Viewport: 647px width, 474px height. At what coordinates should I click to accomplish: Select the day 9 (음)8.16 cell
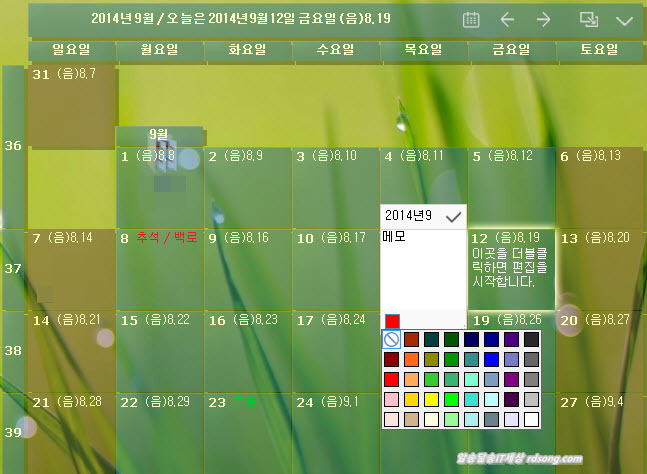[x=248, y=269]
